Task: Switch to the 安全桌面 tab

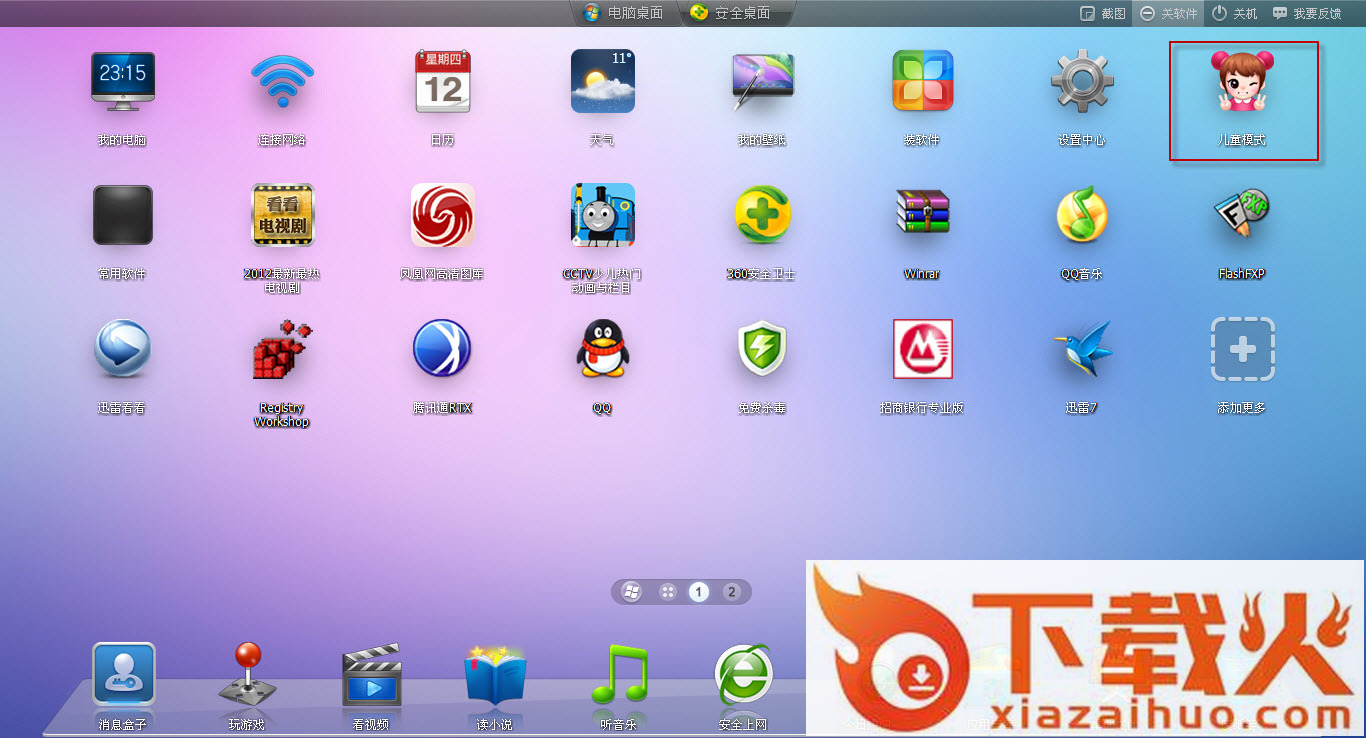Action: tap(730, 13)
